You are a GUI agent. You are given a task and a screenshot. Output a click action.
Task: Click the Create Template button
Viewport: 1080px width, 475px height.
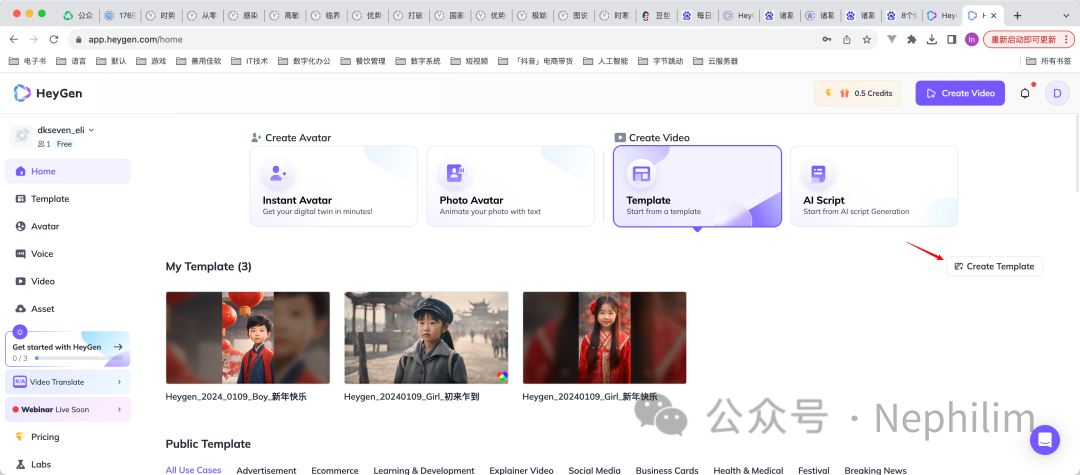click(994, 266)
